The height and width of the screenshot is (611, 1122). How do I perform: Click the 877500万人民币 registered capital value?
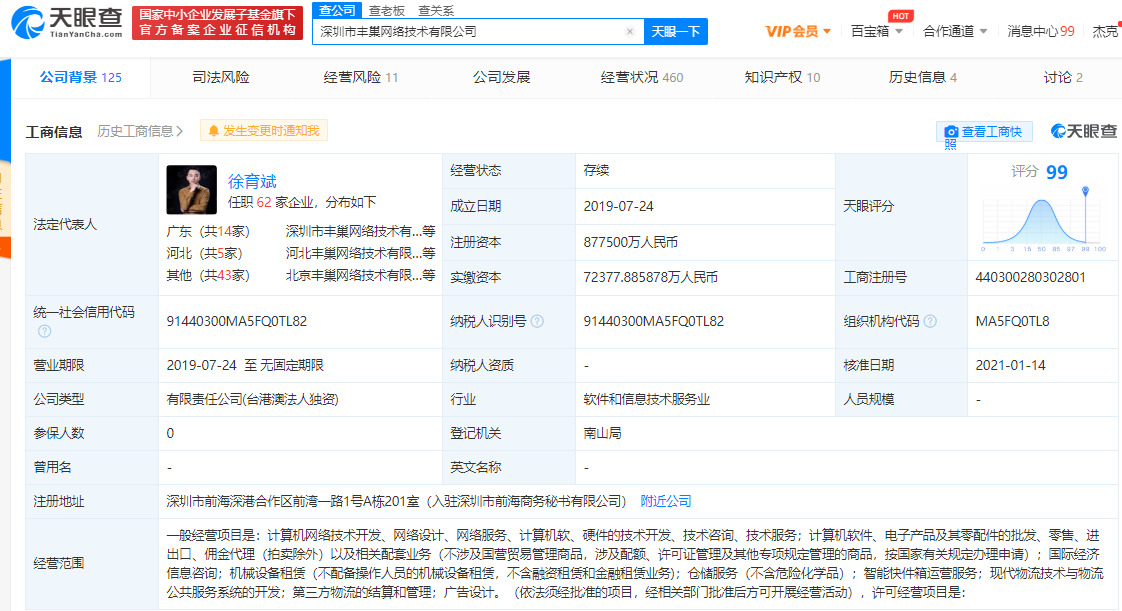tap(630, 242)
